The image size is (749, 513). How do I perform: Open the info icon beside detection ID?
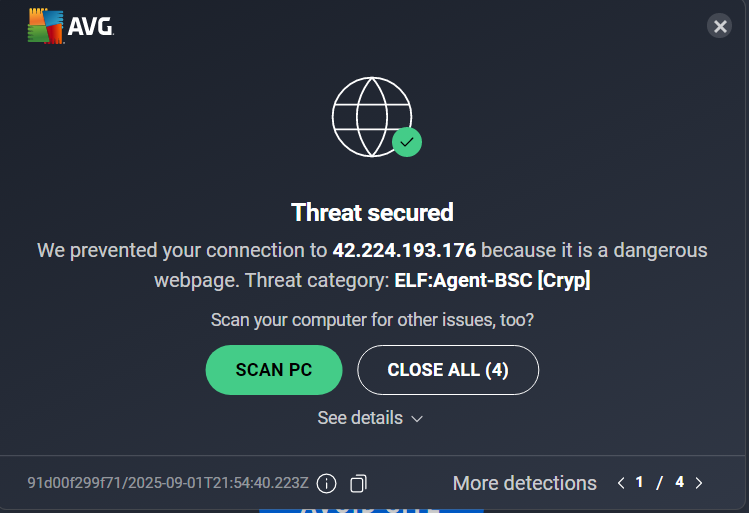pyautogui.click(x=327, y=483)
